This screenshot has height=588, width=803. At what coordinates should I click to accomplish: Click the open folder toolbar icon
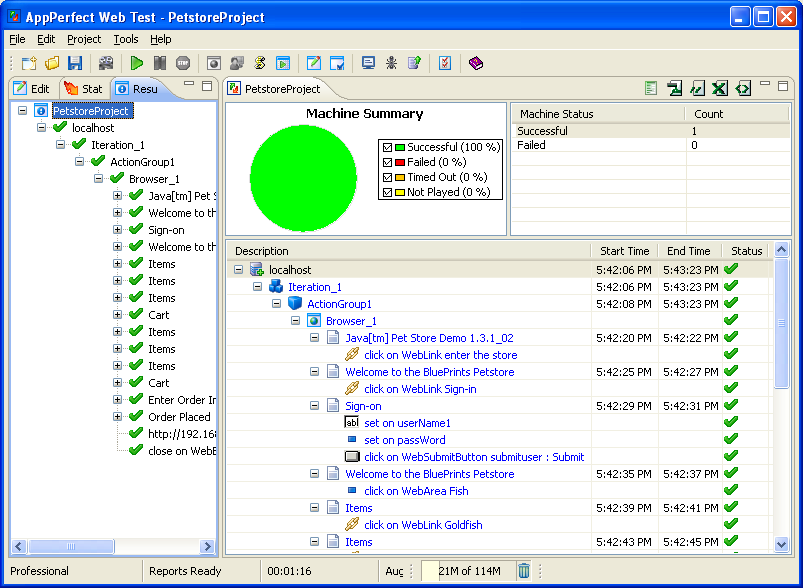[x=52, y=63]
